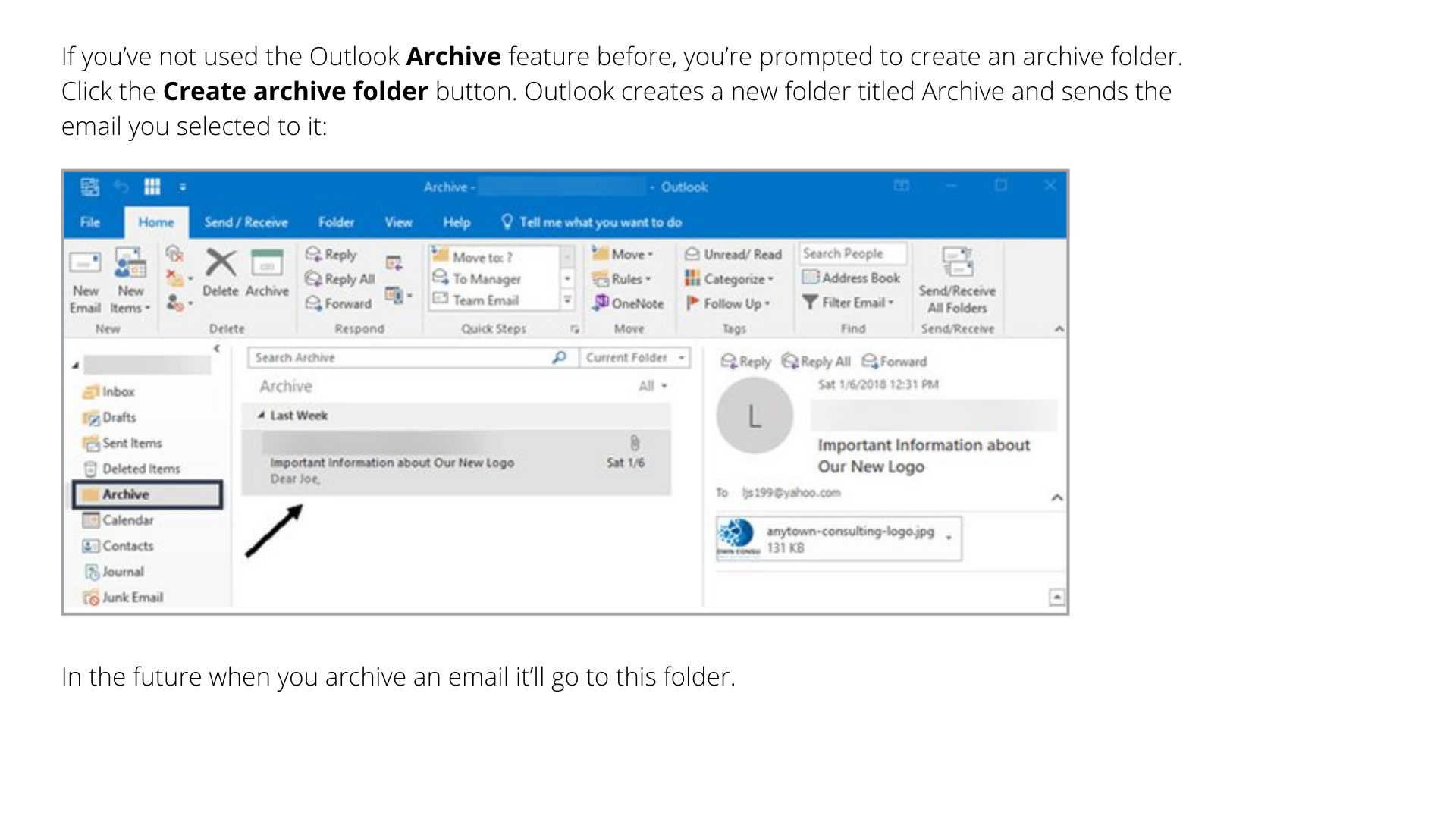Select the Archive folder in the sidebar
The width and height of the screenshot is (1456, 819).
(x=126, y=494)
